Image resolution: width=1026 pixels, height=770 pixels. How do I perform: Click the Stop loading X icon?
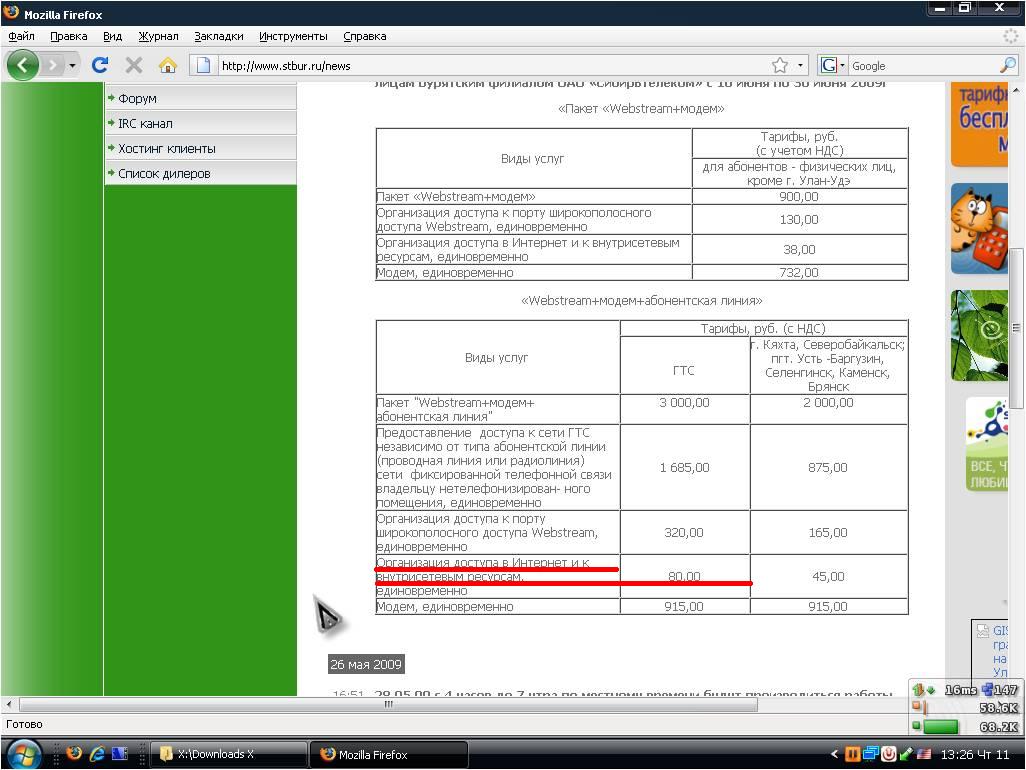click(133, 65)
